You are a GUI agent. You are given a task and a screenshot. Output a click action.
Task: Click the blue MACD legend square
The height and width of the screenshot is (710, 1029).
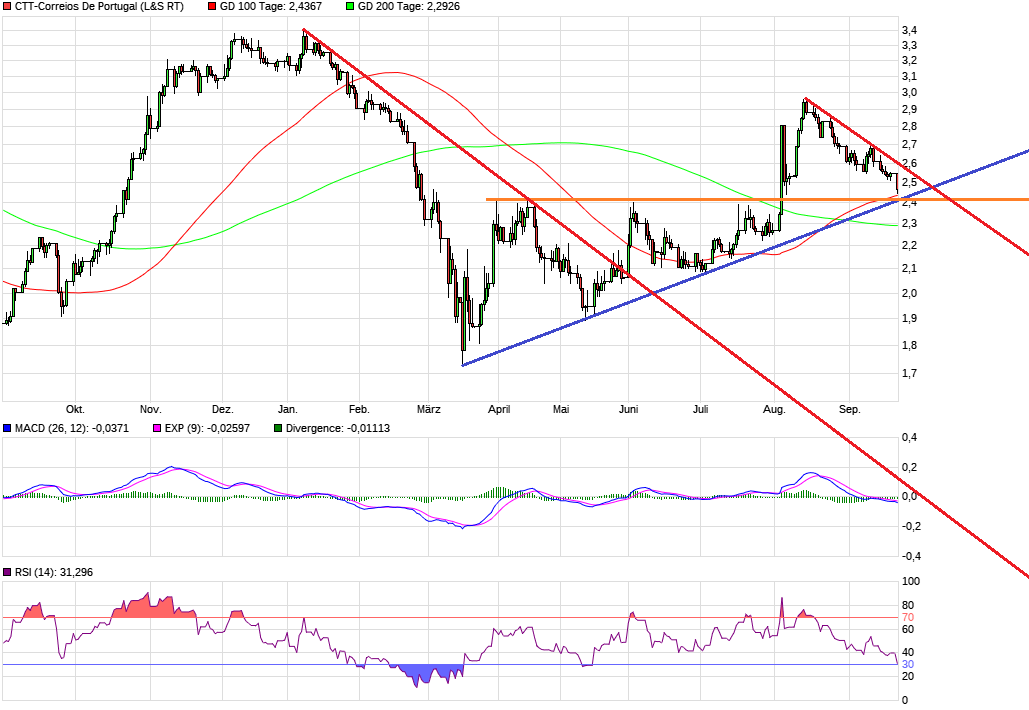pyautogui.click(x=8, y=427)
